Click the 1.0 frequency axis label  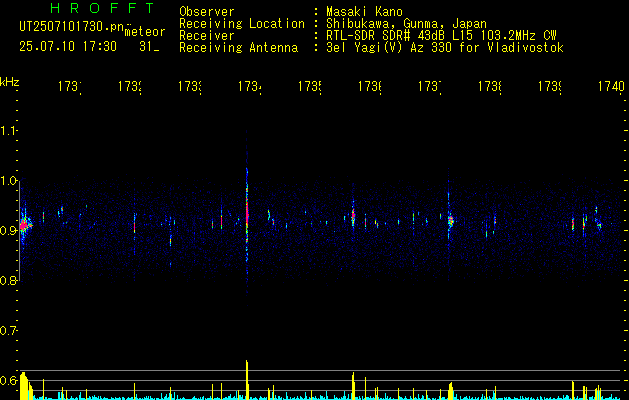click(x=8, y=181)
